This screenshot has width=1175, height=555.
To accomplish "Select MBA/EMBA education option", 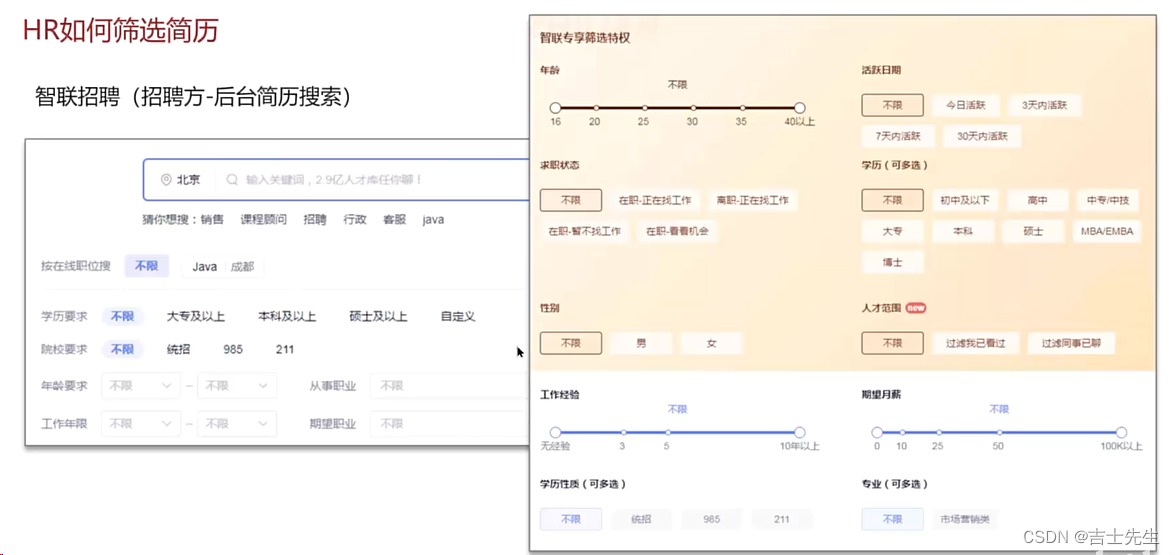I will point(1108,231).
